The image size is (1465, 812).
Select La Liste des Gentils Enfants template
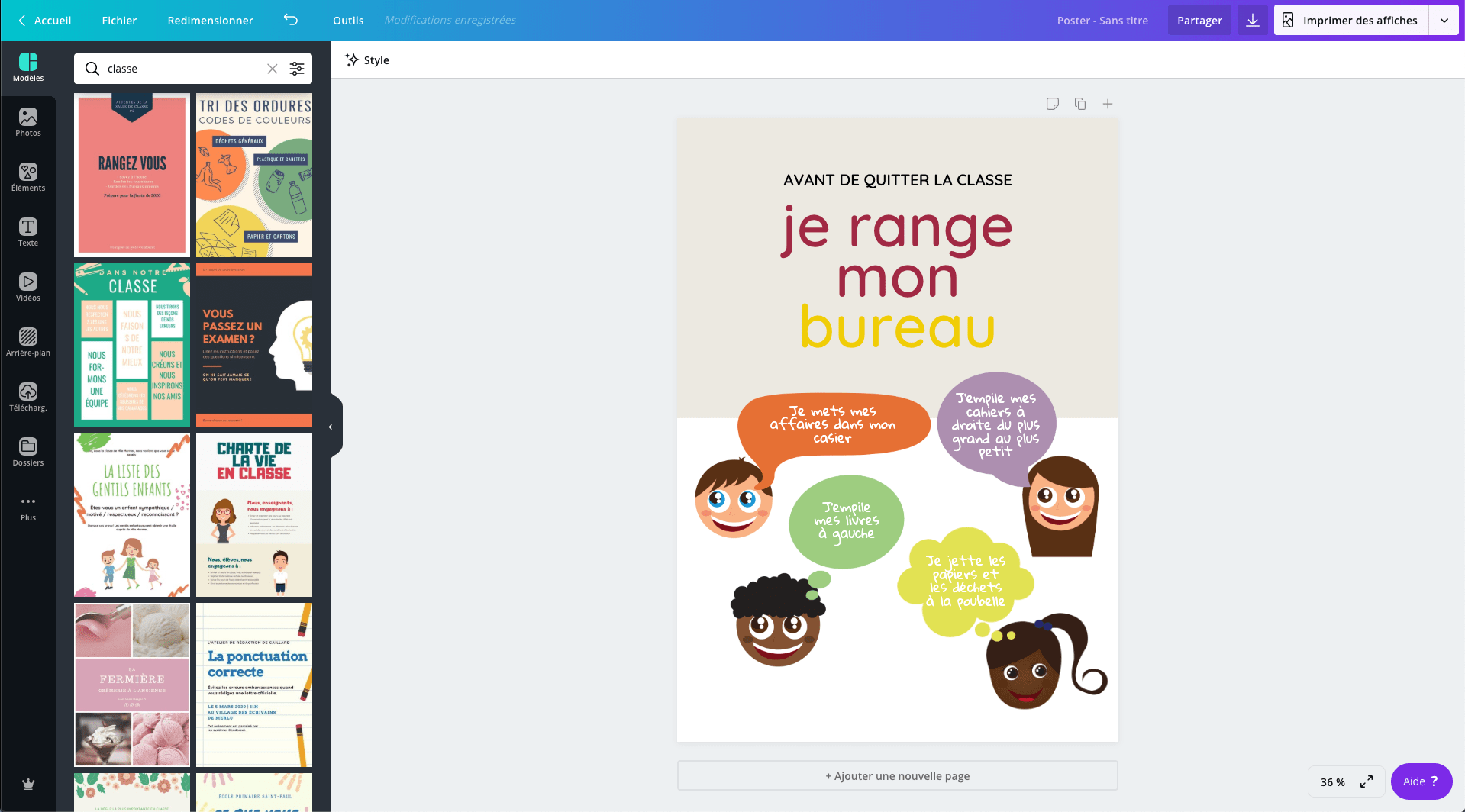(132, 515)
